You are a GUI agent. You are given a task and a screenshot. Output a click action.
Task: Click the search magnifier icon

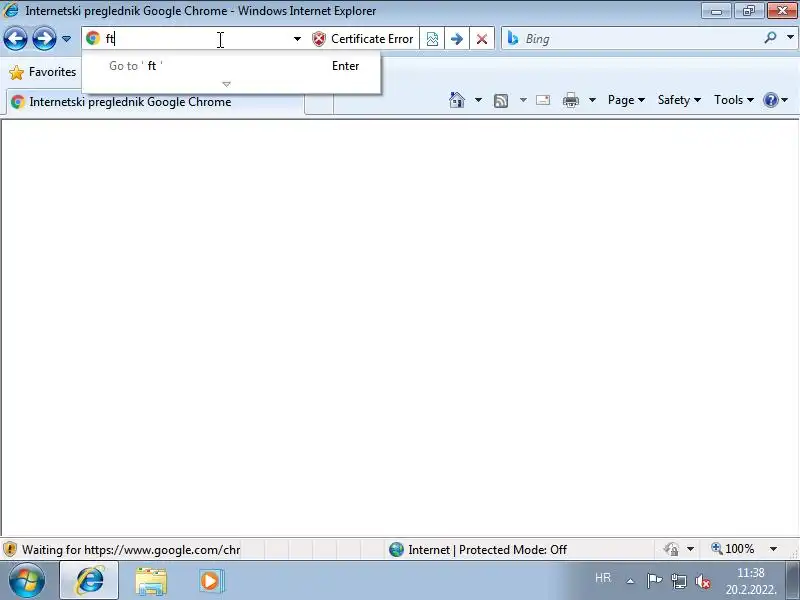(x=770, y=38)
